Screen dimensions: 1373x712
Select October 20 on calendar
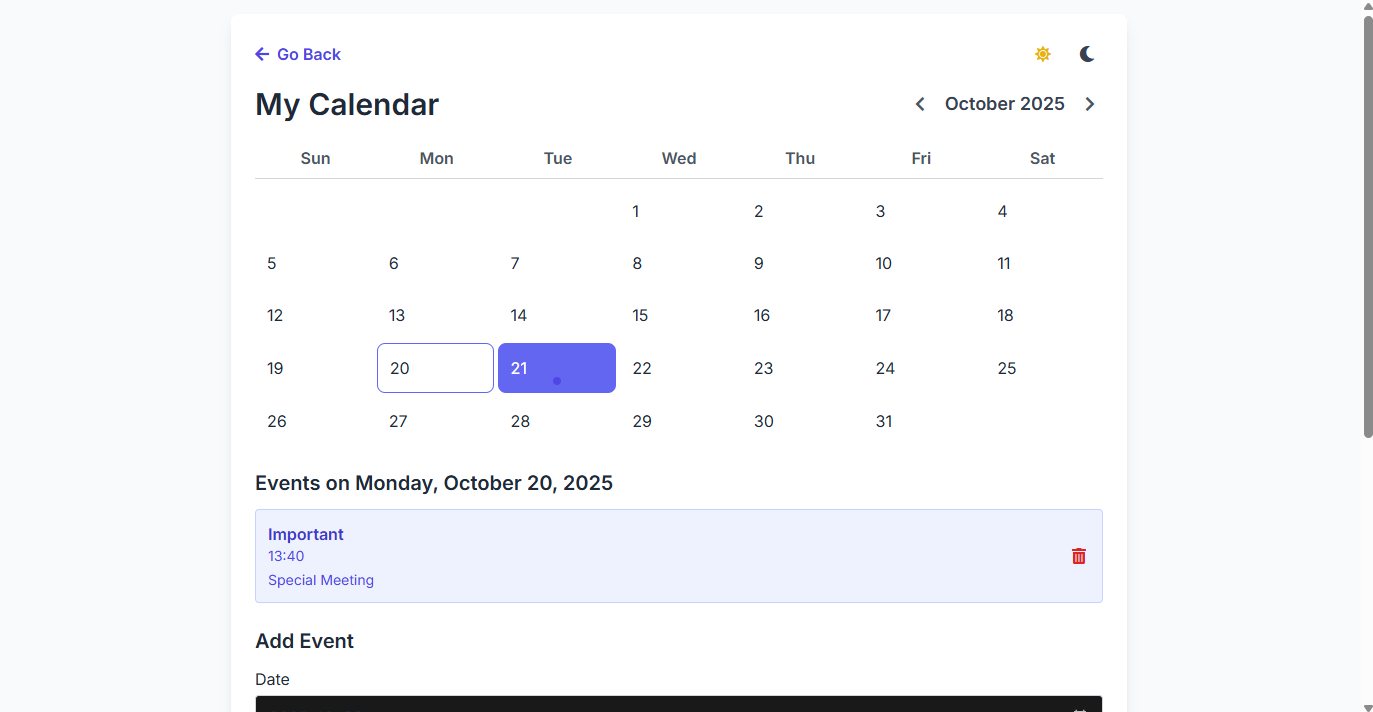click(x=435, y=368)
